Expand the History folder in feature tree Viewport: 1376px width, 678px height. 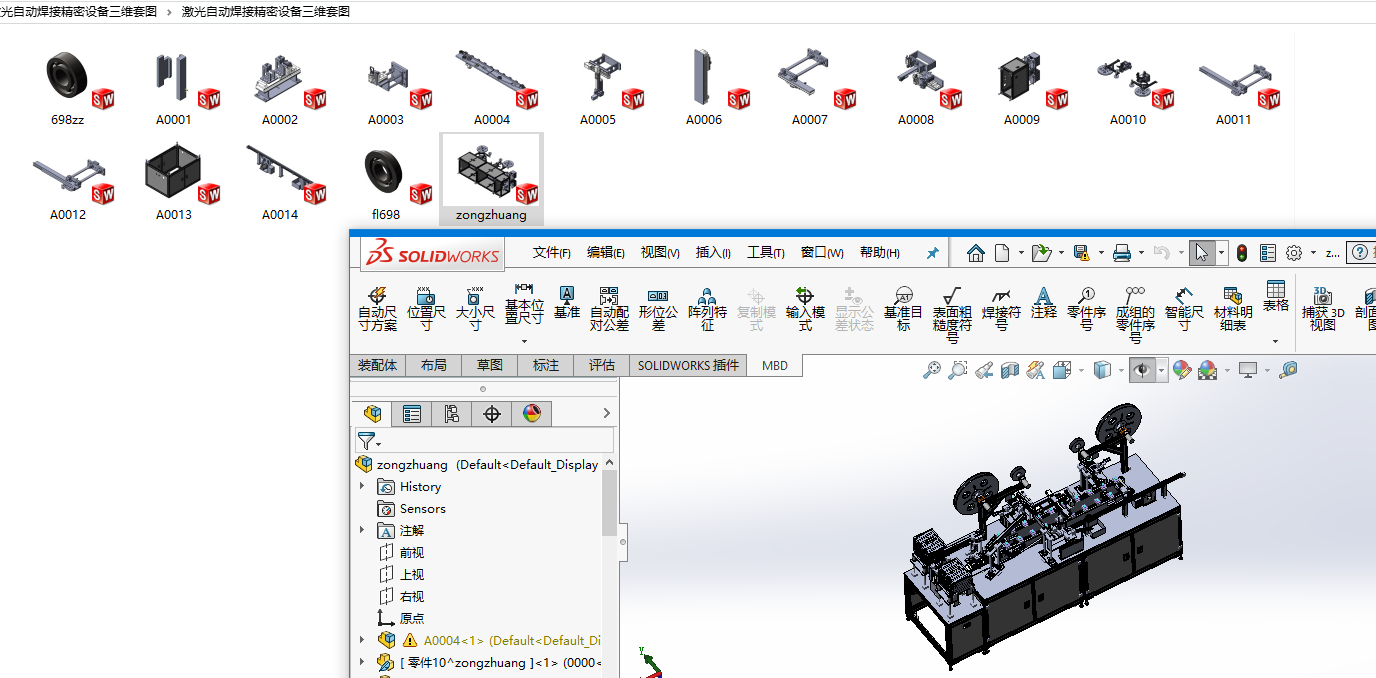click(362, 487)
